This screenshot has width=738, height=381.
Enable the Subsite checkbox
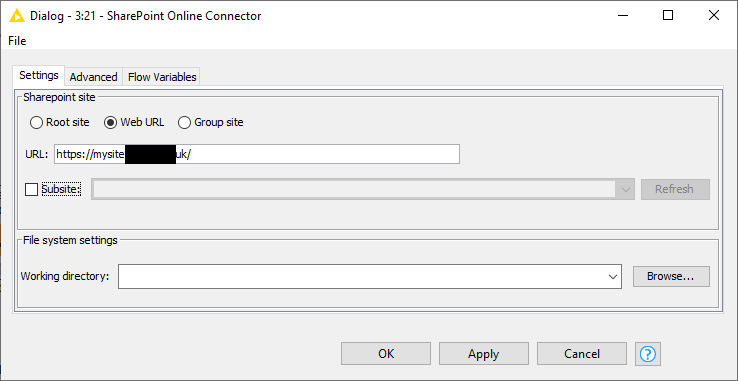point(31,189)
